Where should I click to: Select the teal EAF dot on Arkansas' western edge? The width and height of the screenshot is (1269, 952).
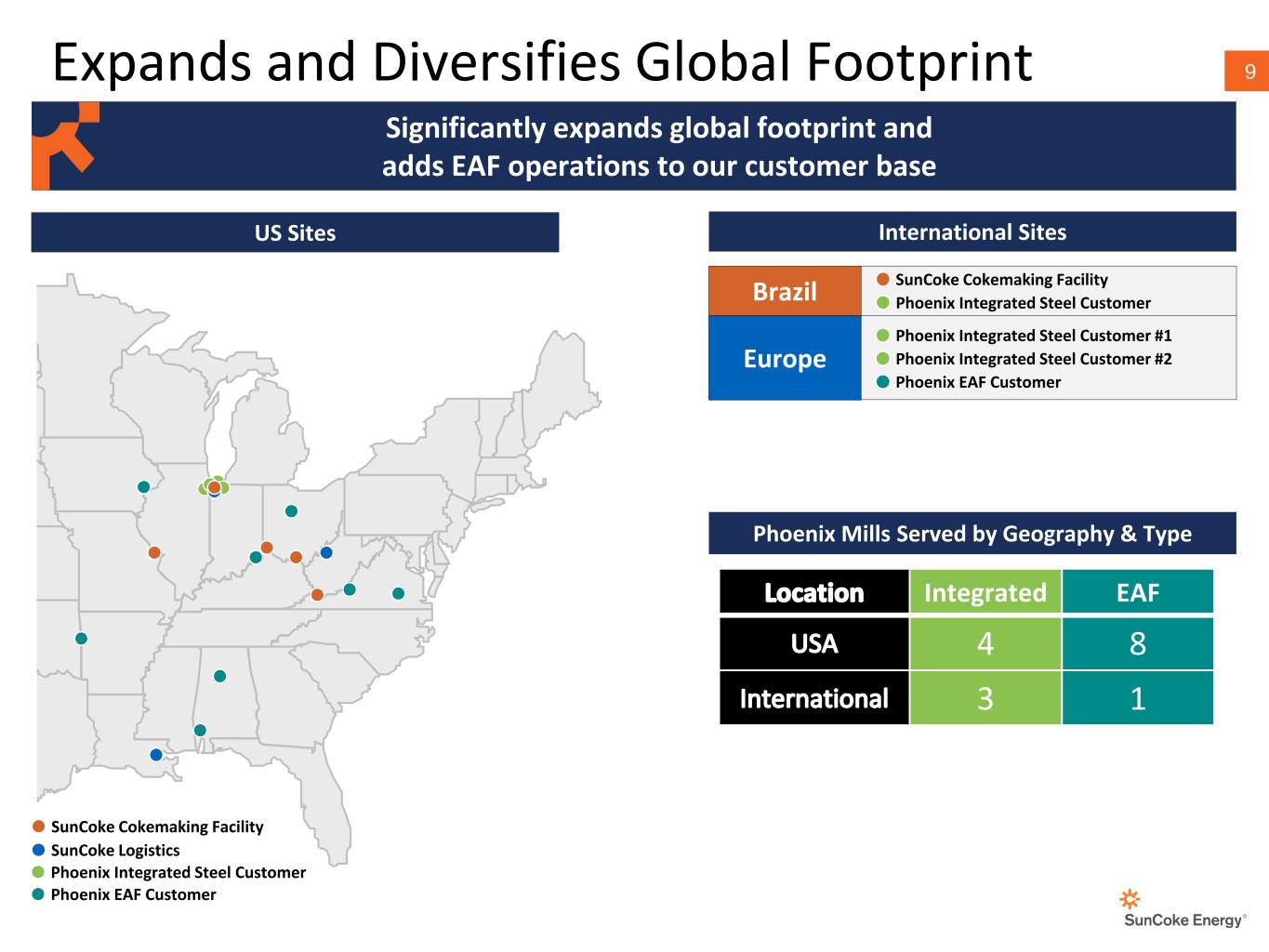click(x=81, y=639)
